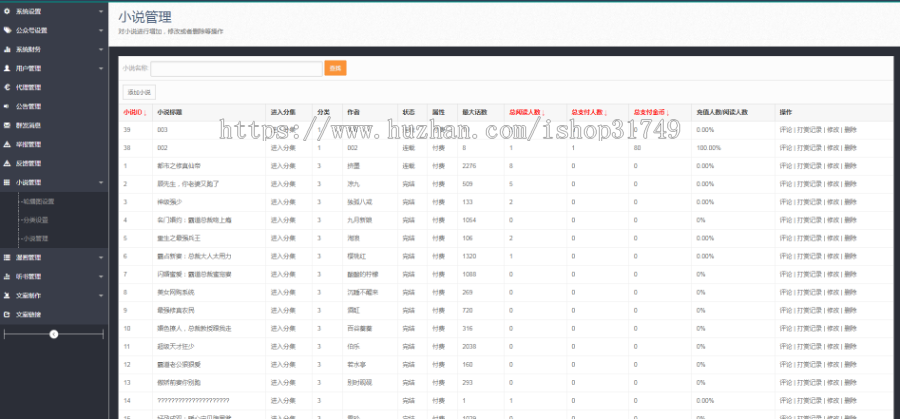Expand the 文案制作 menu arrow
The width and height of the screenshot is (900, 419).
[x=101, y=296]
